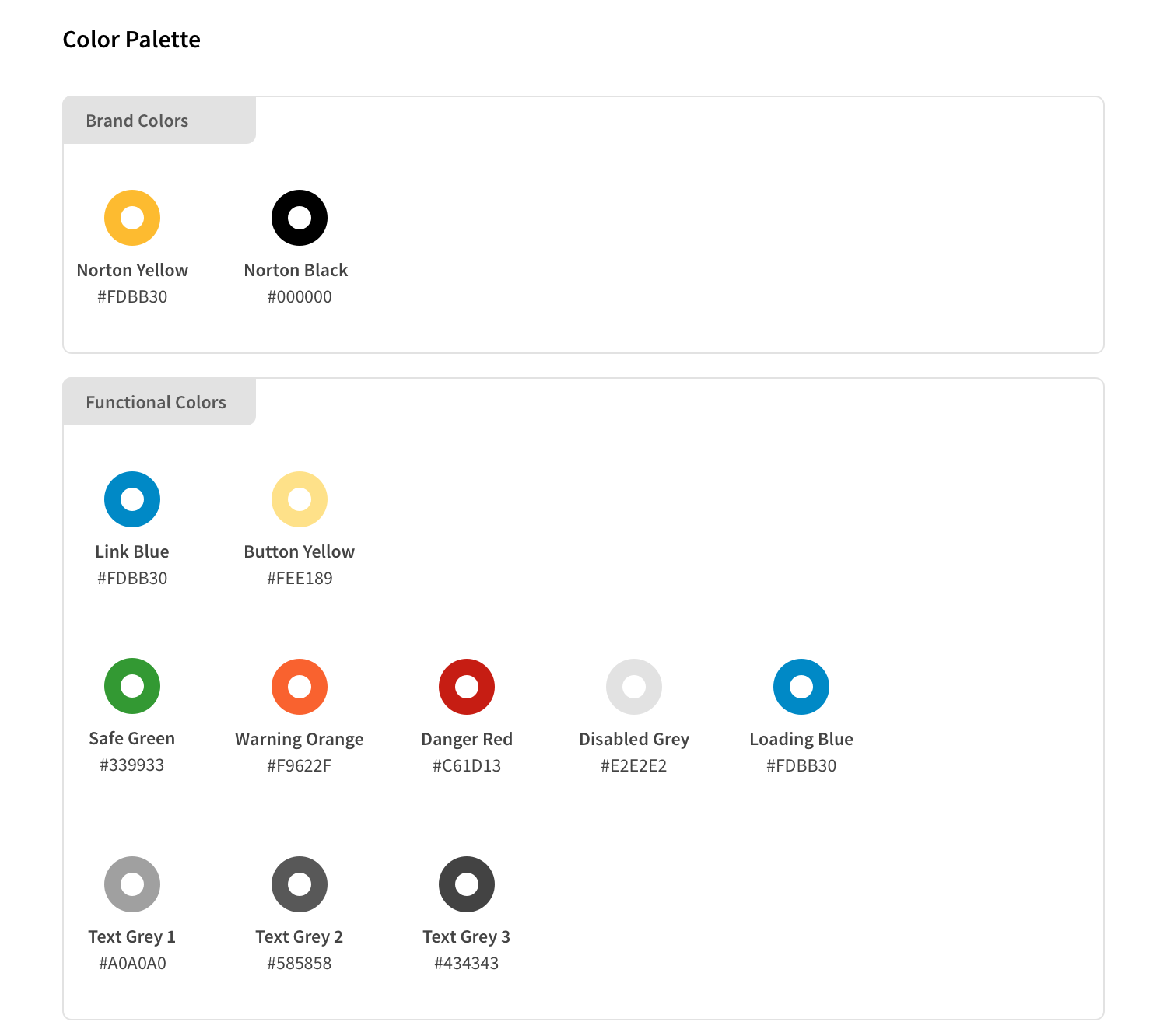Choose the Disabled Grey swatch circle
This screenshot has width=1167, height=1036.
coord(634,687)
